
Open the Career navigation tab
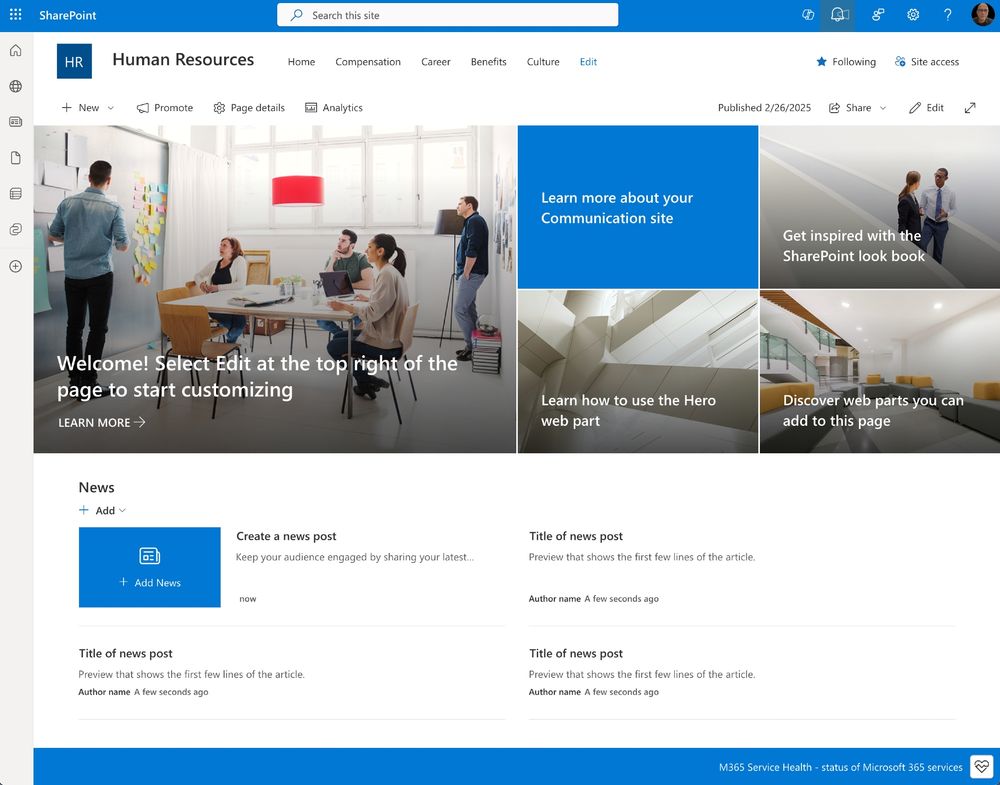coord(436,62)
